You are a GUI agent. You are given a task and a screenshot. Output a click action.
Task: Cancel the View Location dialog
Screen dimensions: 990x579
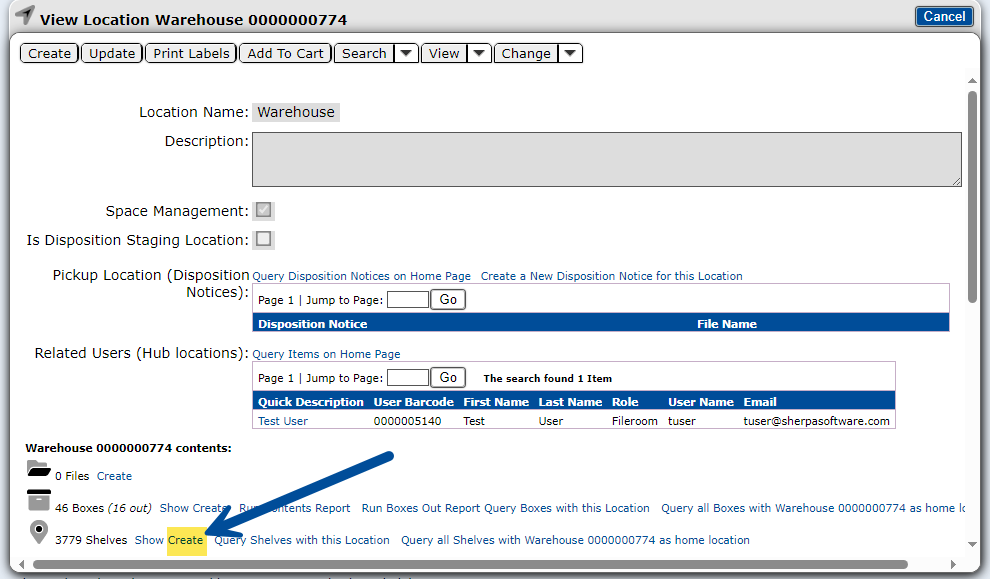click(944, 16)
